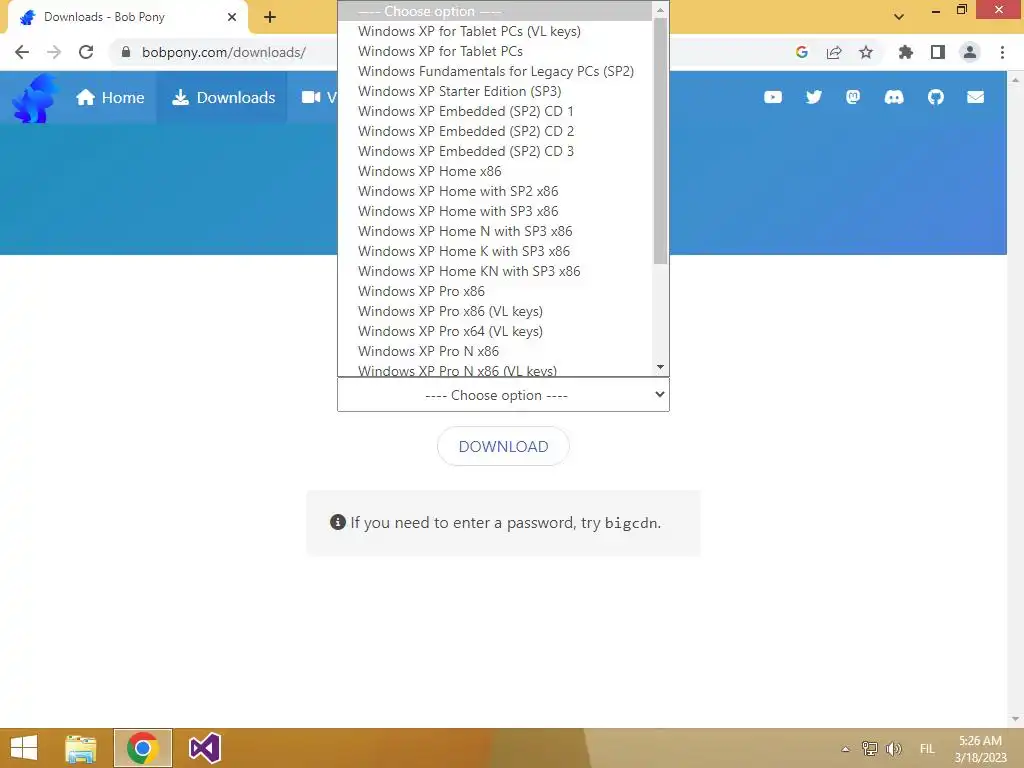Click dropdown list scroll-down arrow

660,367
